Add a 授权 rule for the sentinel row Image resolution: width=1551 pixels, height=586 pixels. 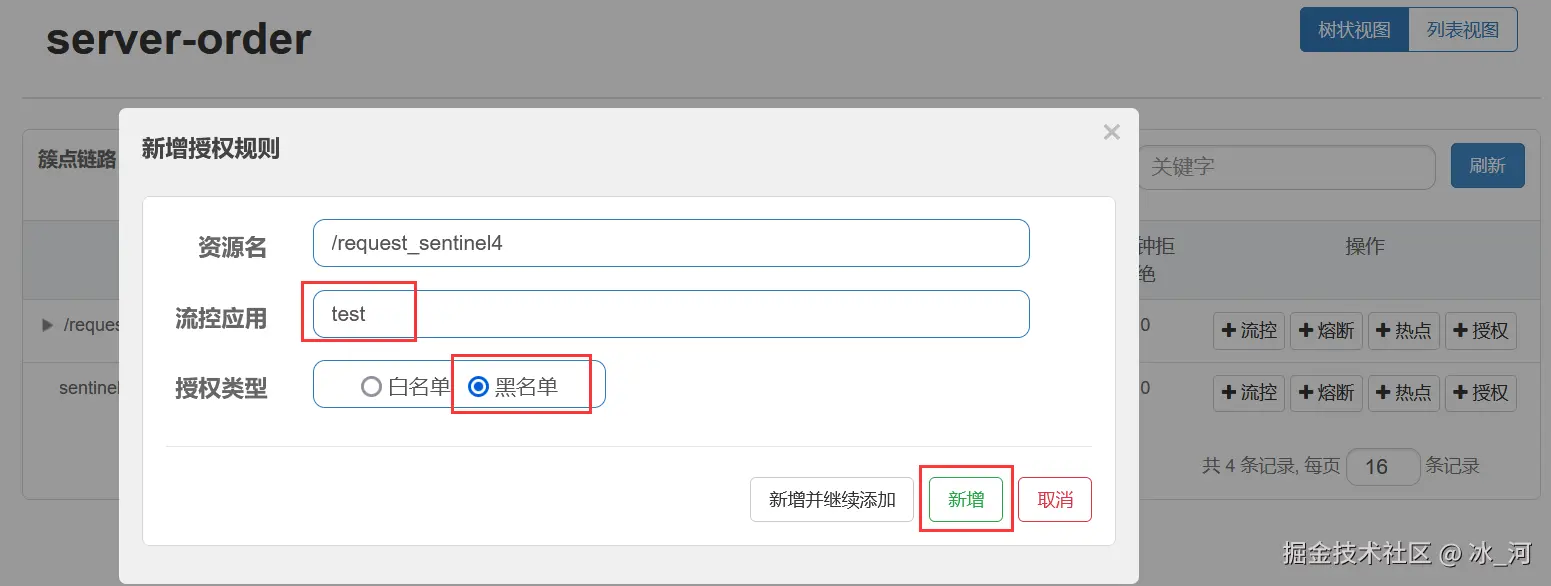pyautogui.click(x=1480, y=393)
